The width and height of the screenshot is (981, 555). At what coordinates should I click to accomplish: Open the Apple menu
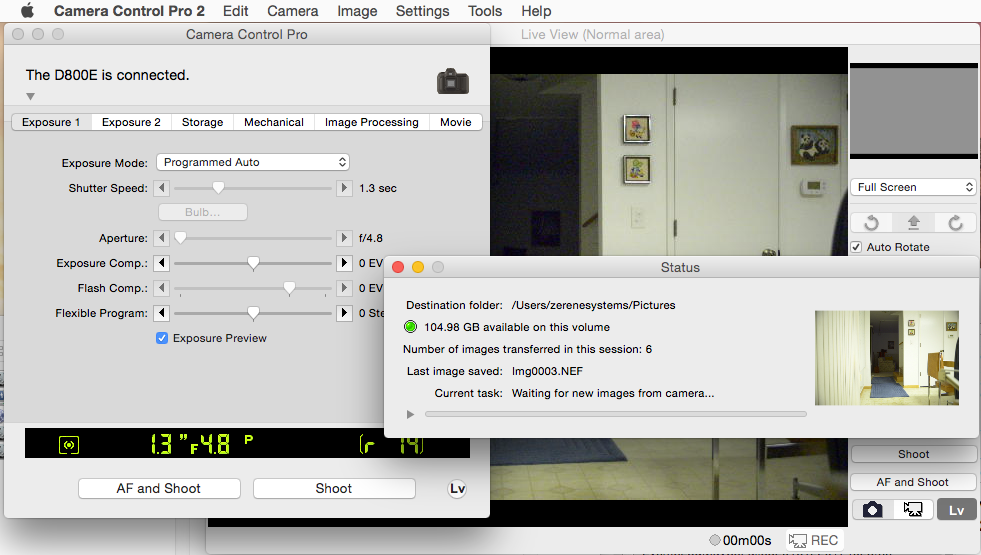coord(28,11)
